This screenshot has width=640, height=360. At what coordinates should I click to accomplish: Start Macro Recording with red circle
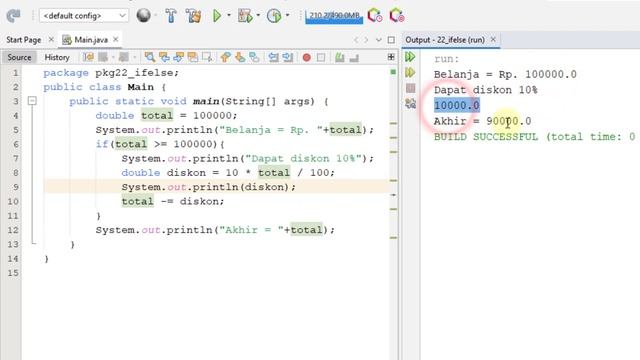[x=307, y=58]
